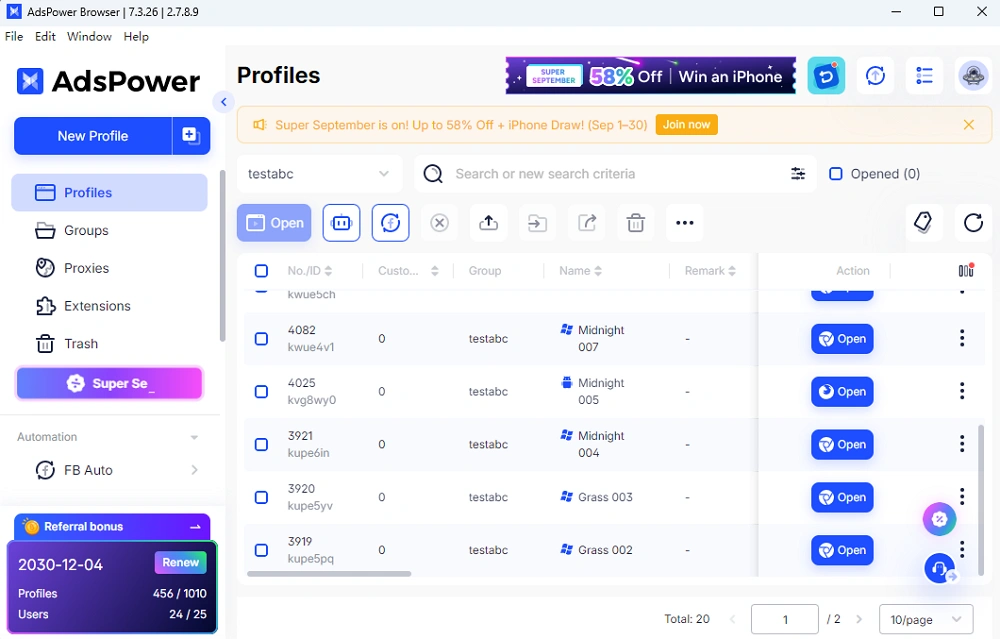Sort by the No./ID column
This screenshot has height=639, width=1000.
(x=328, y=270)
